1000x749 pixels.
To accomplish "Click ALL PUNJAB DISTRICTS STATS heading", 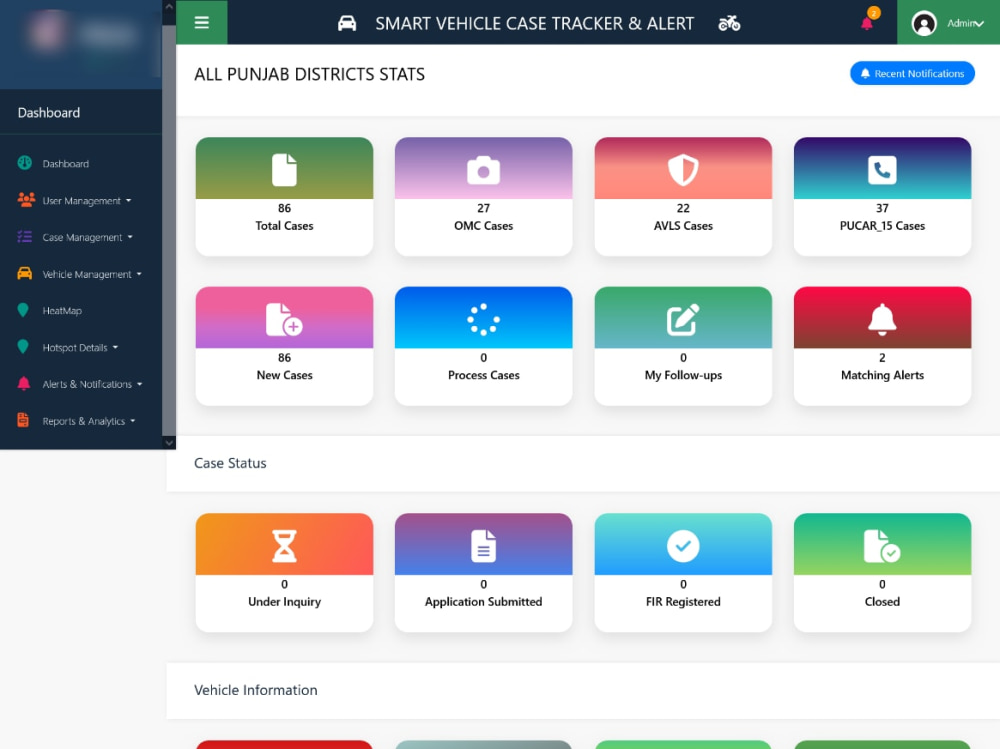I will (309, 75).
